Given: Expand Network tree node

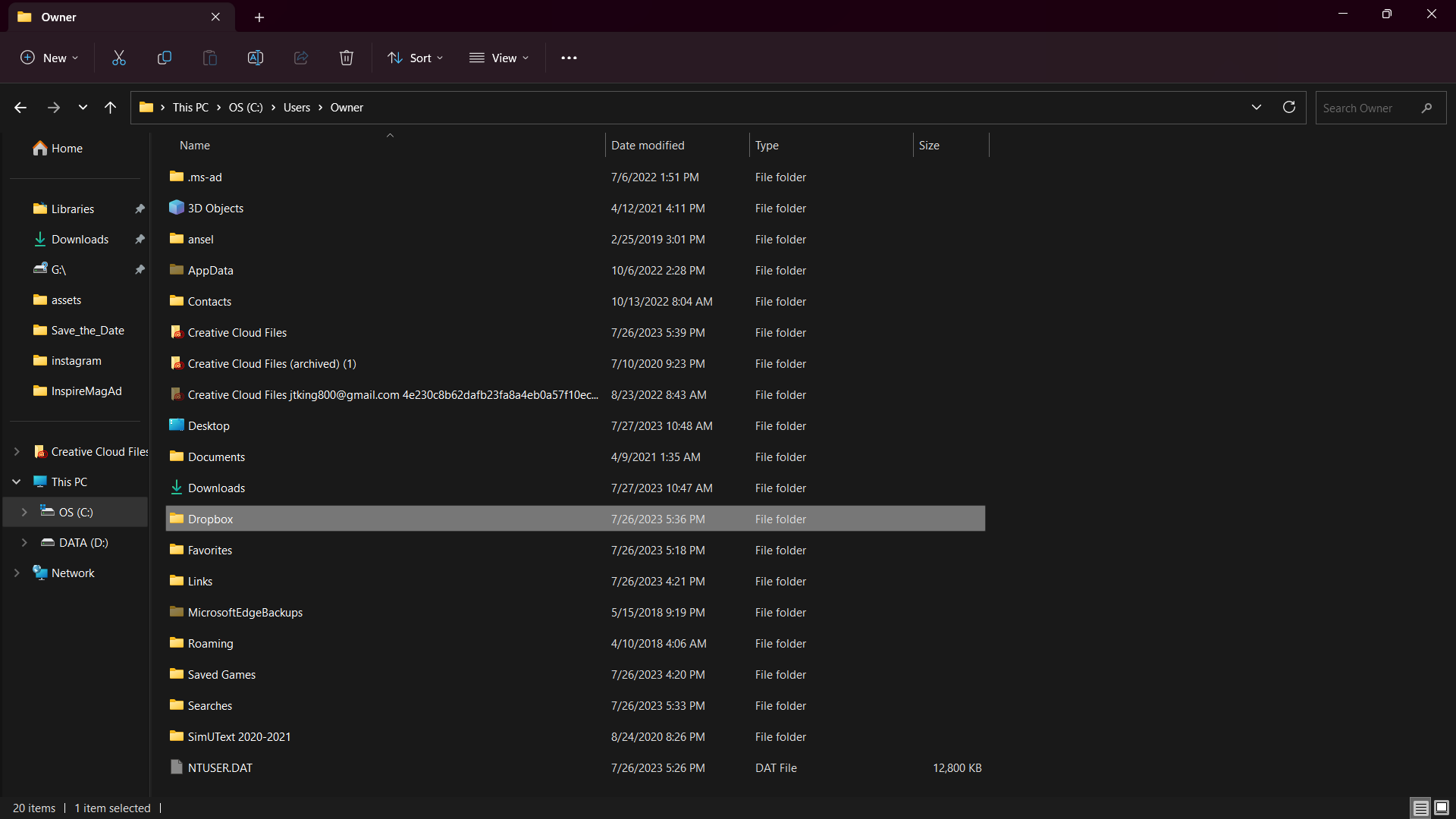Looking at the screenshot, I should point(17,573).
